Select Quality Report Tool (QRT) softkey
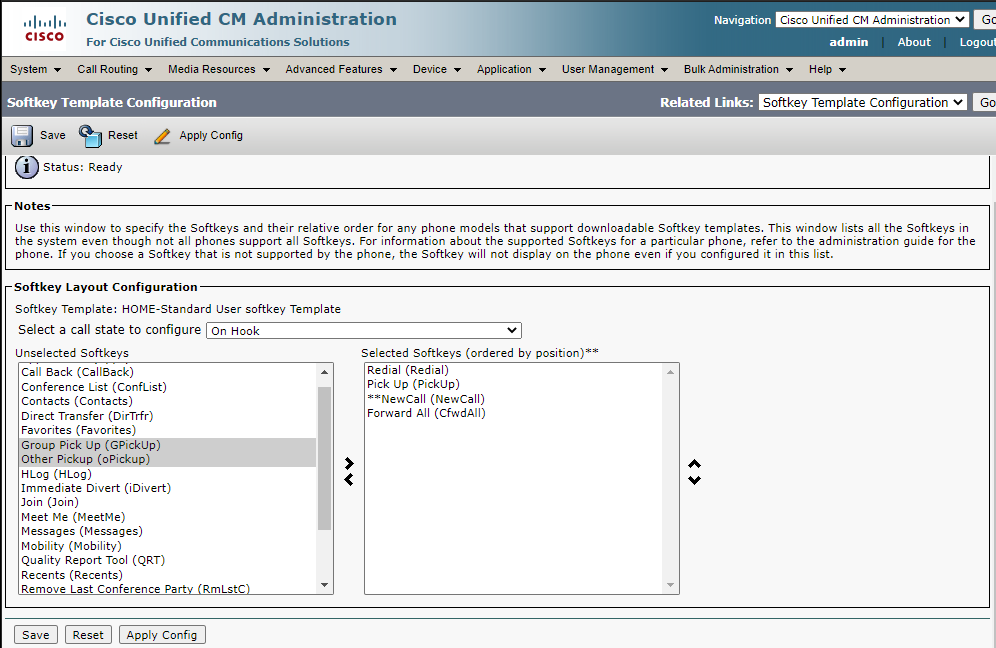The image size is (996, 648). tap(168, 560)
